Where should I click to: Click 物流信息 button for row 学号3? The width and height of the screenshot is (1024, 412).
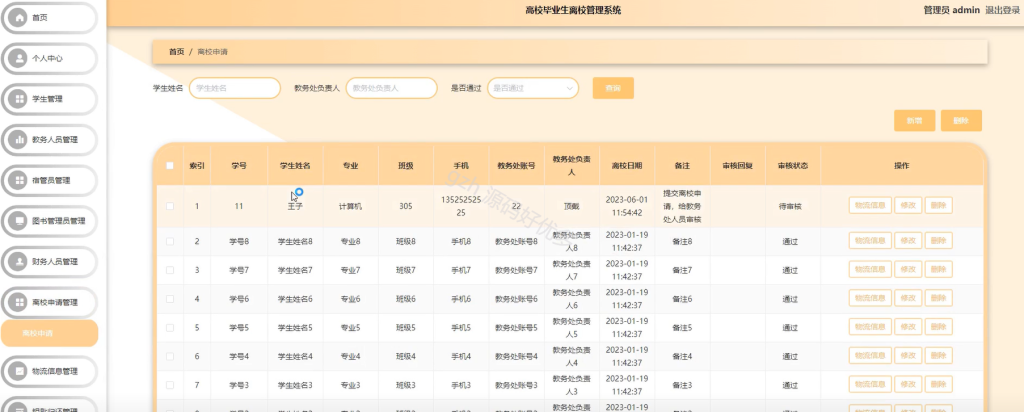(870, 385)
